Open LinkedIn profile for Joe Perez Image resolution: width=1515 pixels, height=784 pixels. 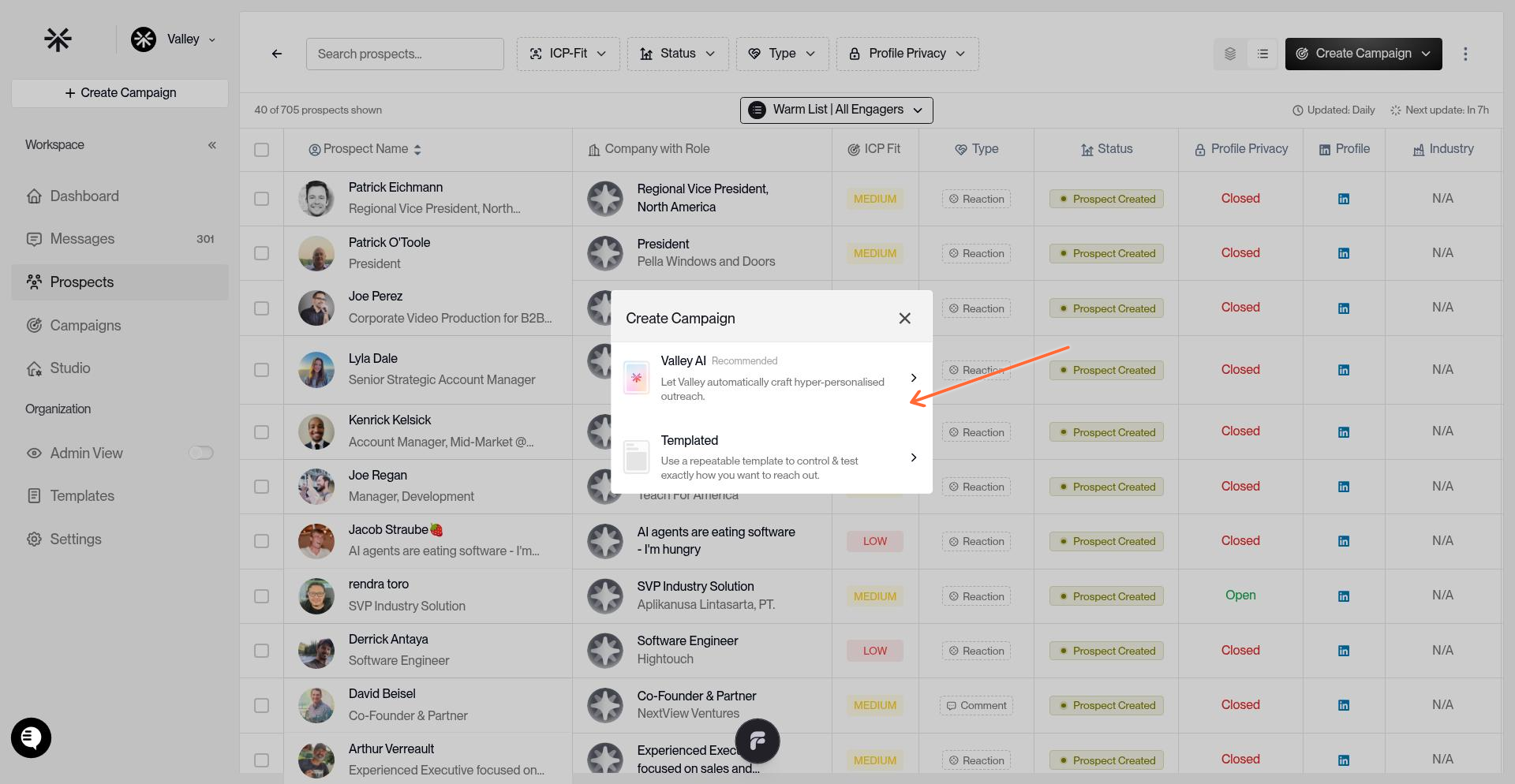(1343, 308)
